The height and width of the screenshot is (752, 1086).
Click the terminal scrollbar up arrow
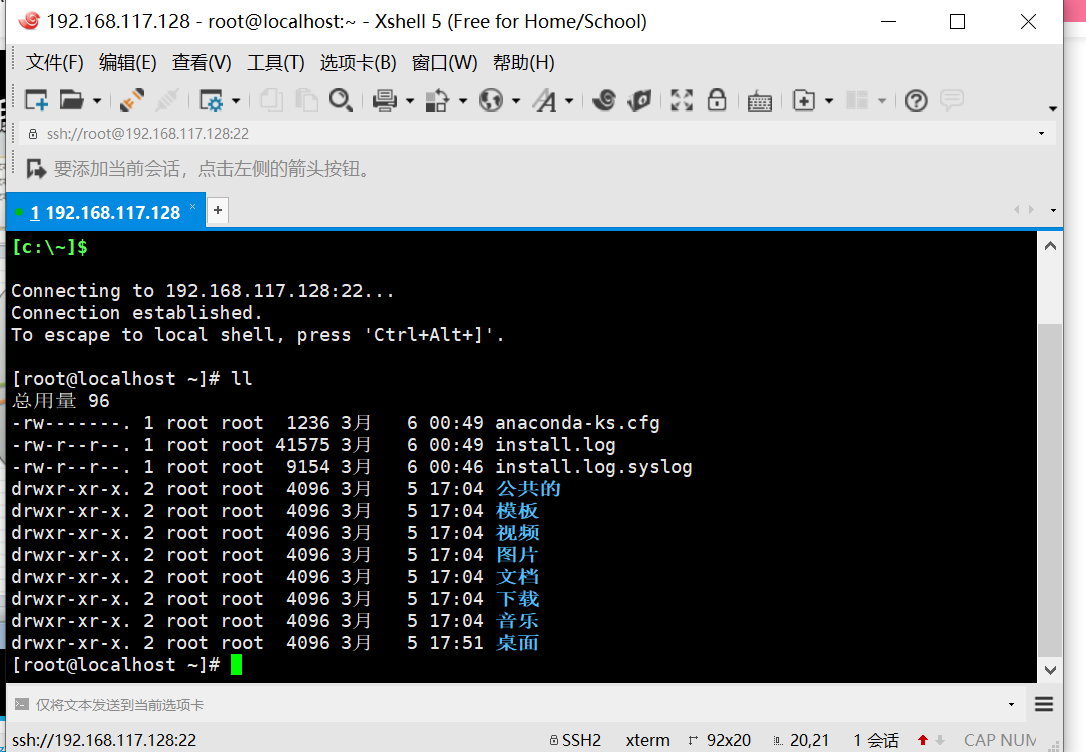tap(1050, 246)
